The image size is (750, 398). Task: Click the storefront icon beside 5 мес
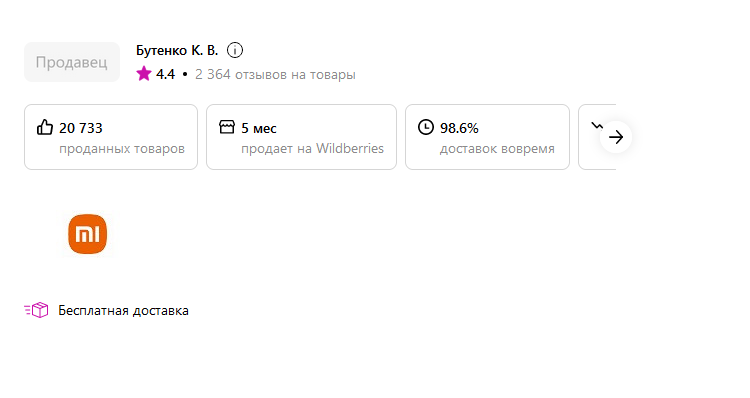(227, 127)
